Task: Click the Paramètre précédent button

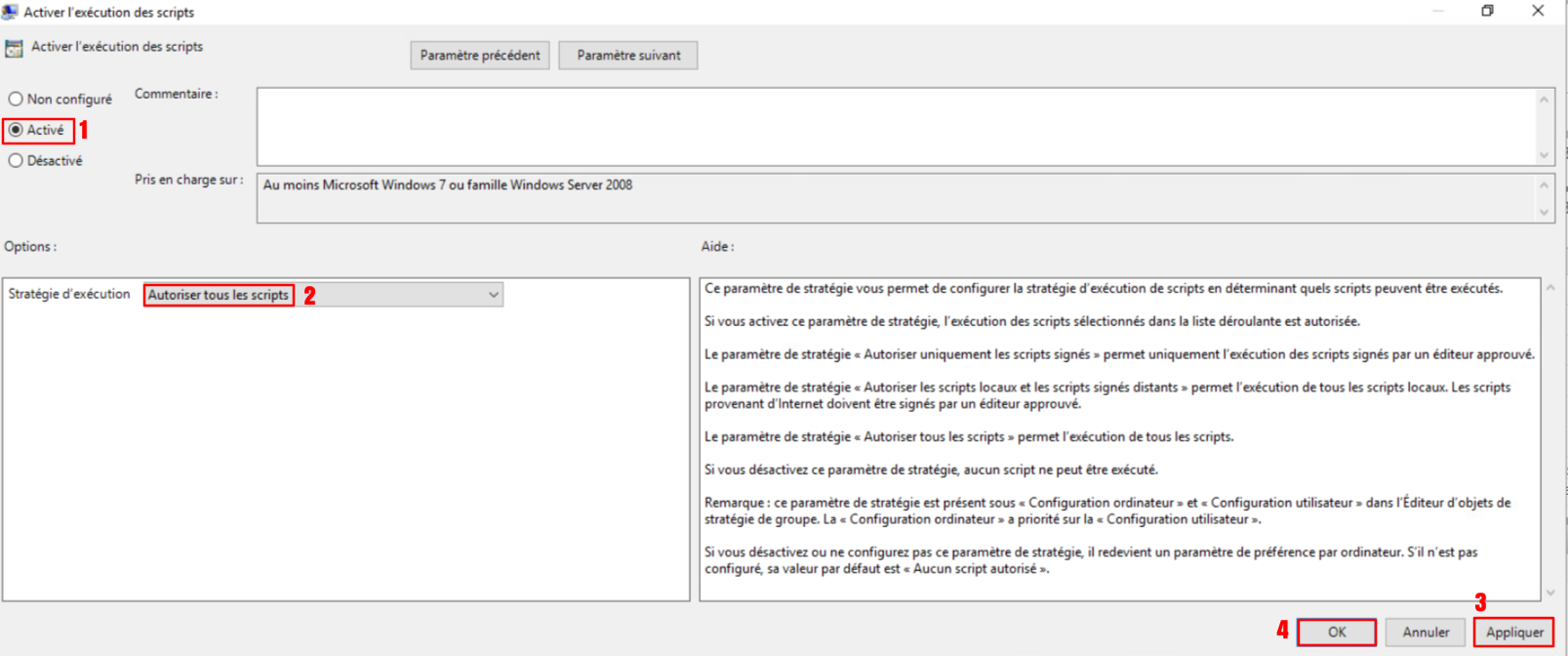Action: (480, 56)
